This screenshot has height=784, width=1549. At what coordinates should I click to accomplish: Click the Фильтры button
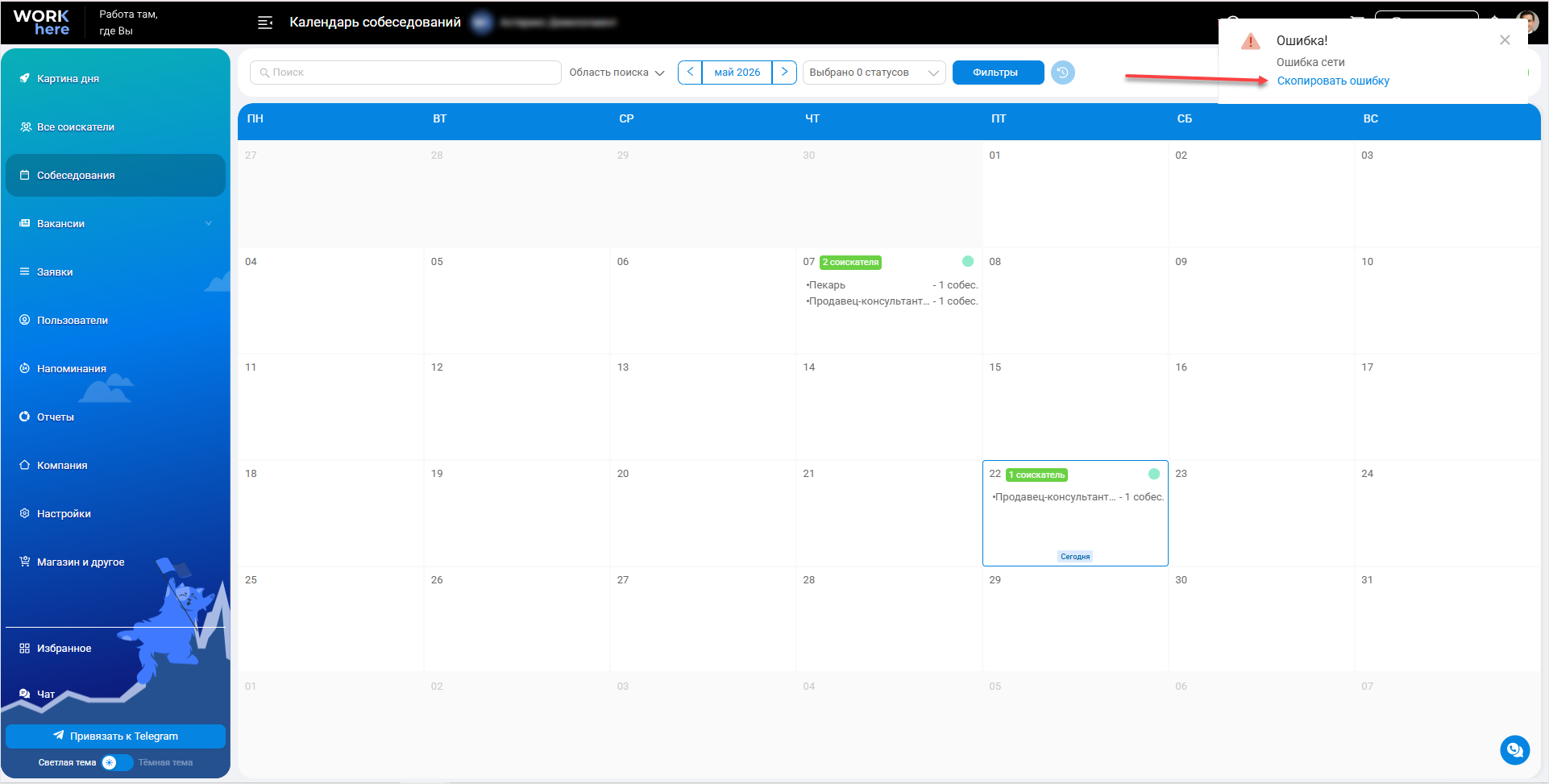998,73
